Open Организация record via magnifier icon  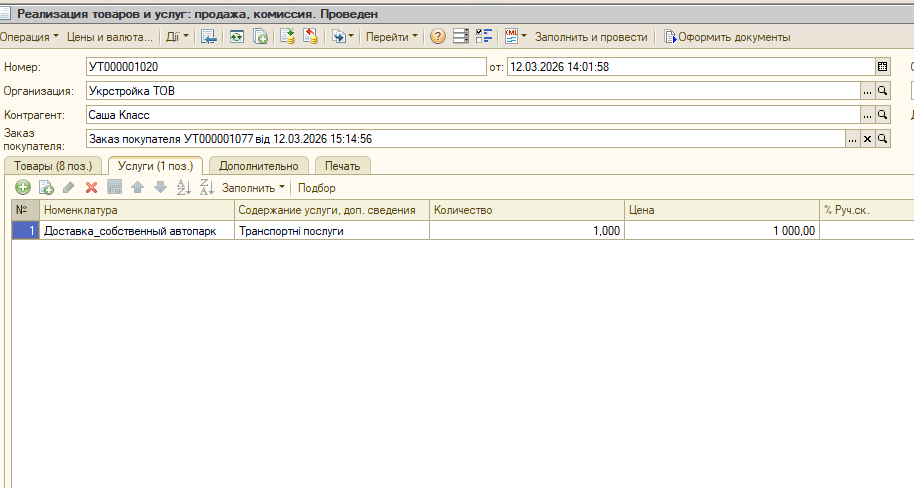(x=883, y=91)
